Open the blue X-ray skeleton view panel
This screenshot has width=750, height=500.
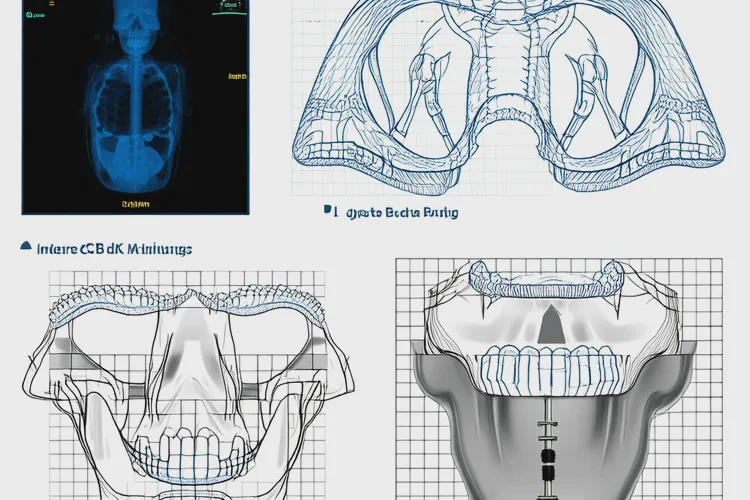pos(135,106)
